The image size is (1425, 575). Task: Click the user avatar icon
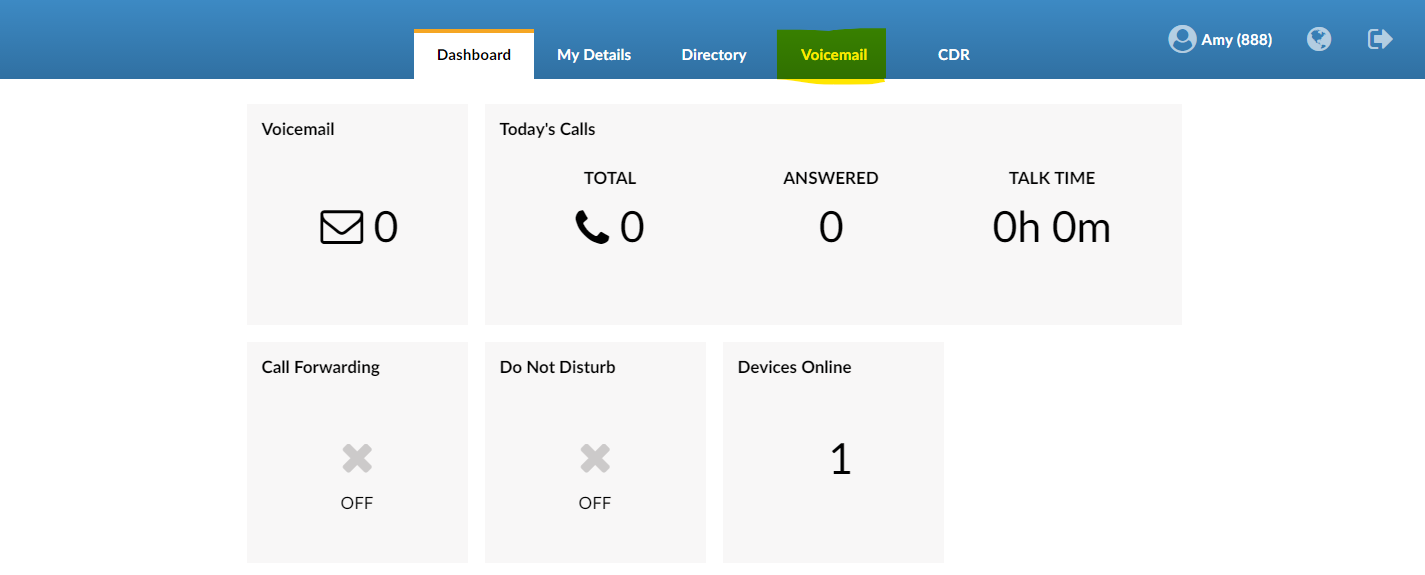(1182, 39)
